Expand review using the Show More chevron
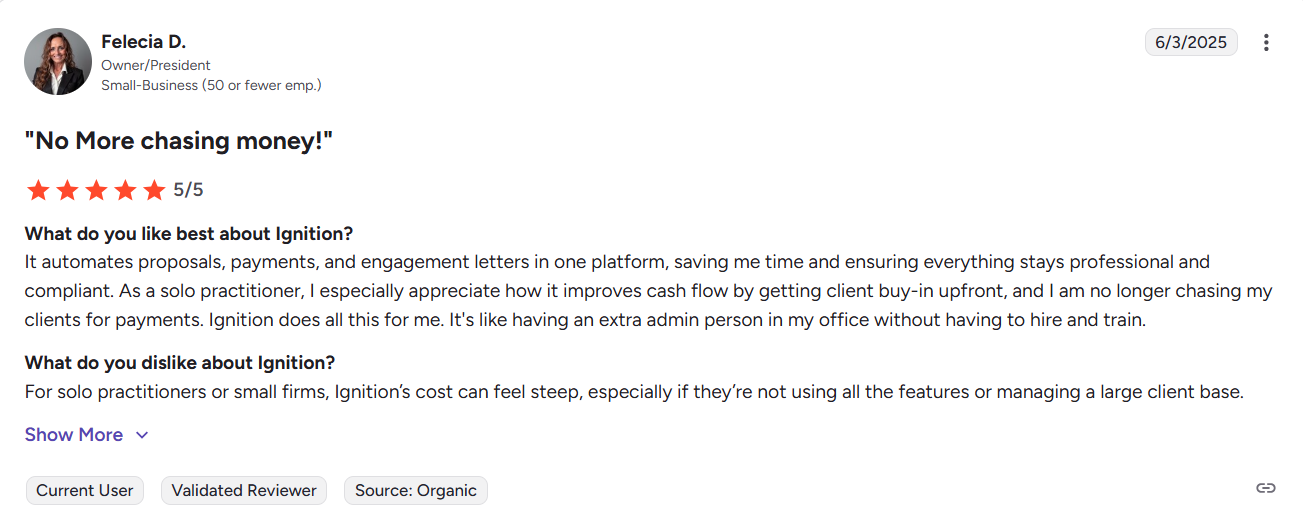The height and width of the screenshot is (529, 1303). click(x=142, y=435)
